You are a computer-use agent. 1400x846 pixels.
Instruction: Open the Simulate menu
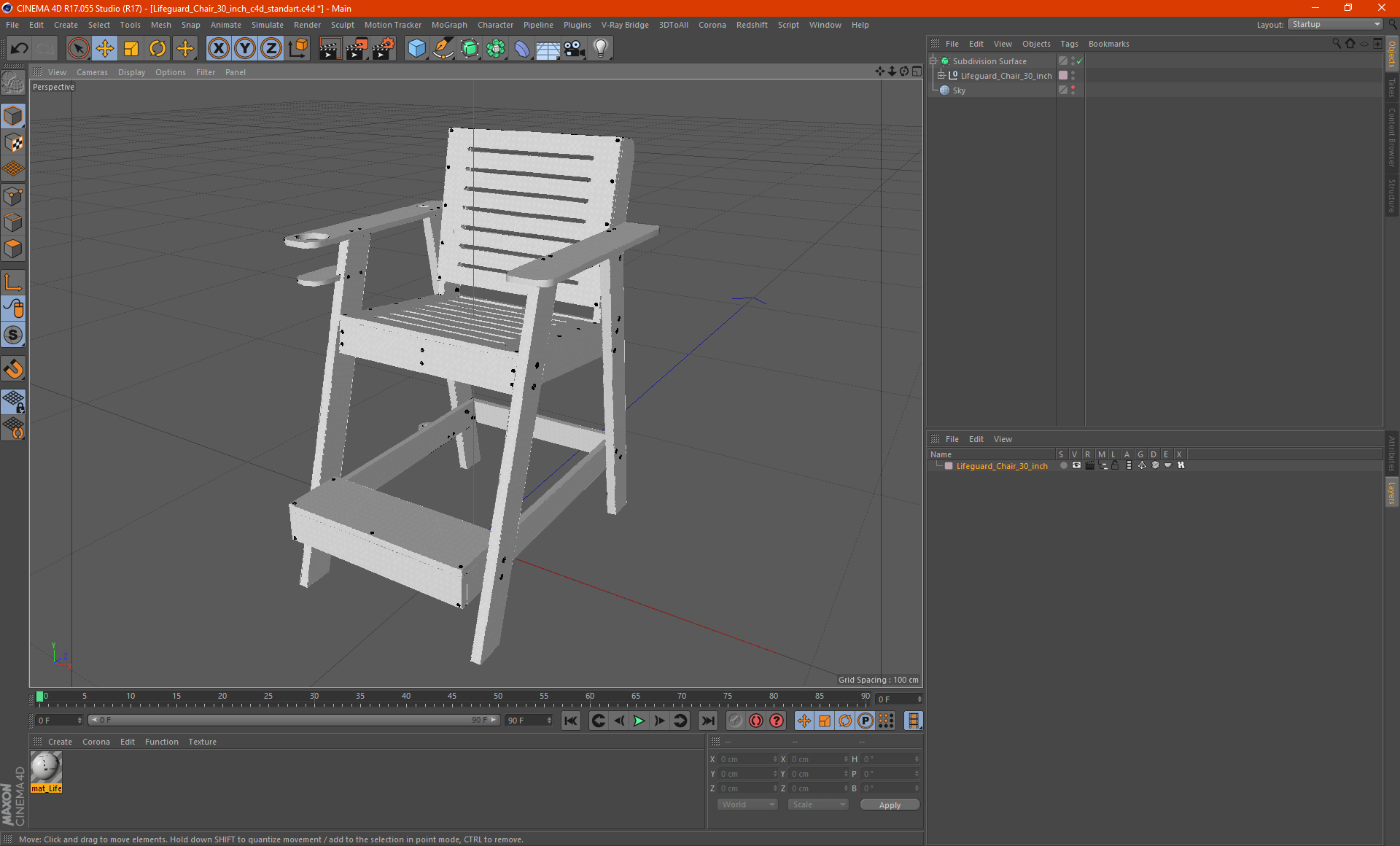click(267, 25)
